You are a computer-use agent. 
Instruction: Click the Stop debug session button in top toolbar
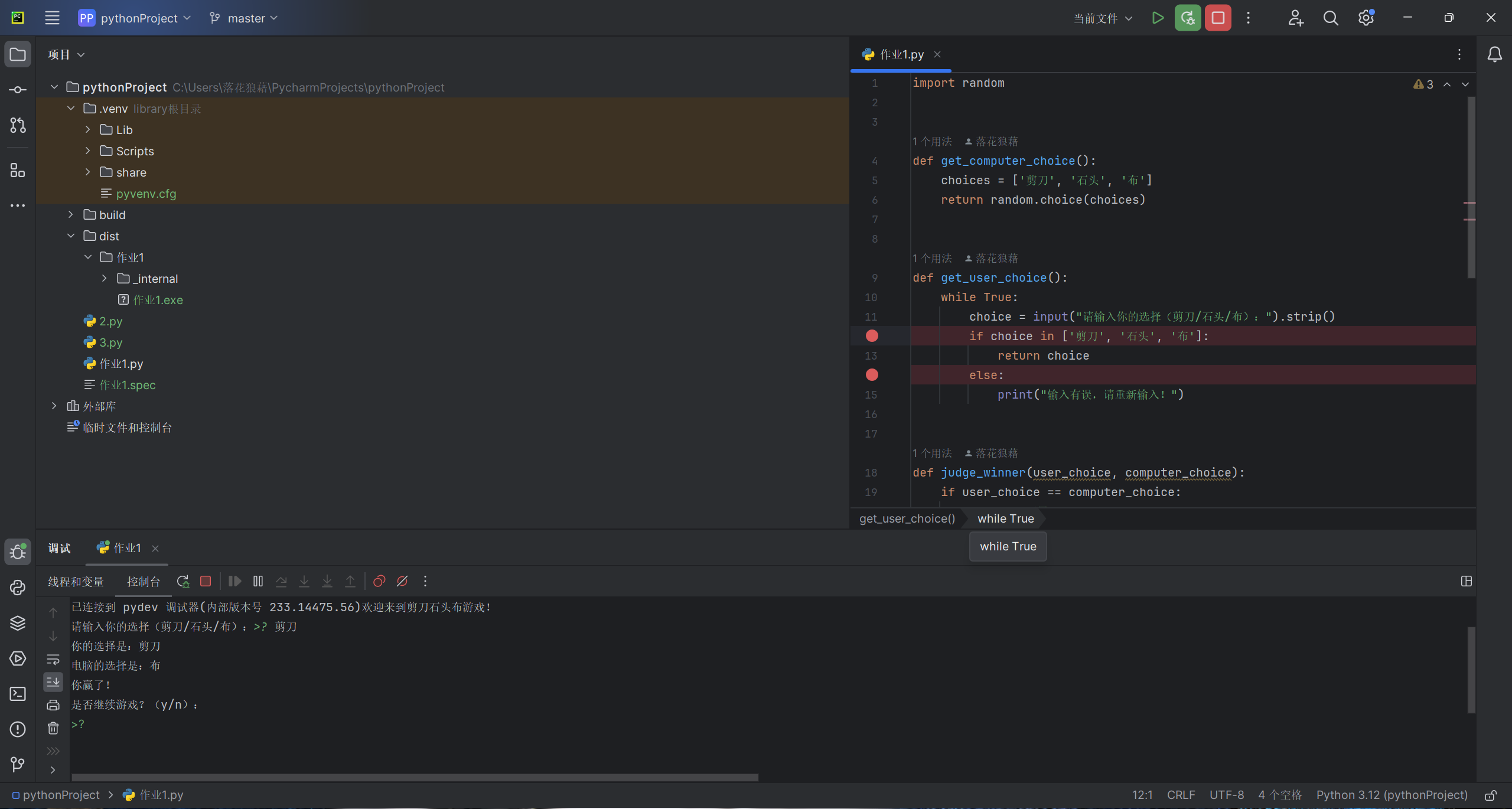(1217, 18)
